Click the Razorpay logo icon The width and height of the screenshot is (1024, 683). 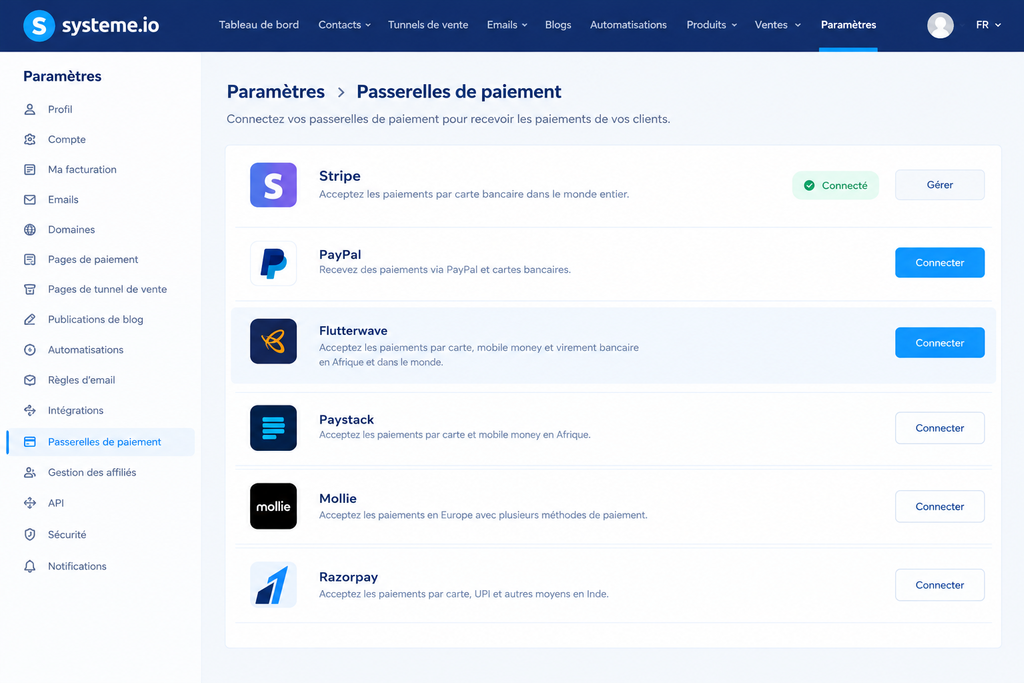coord(273,584)
